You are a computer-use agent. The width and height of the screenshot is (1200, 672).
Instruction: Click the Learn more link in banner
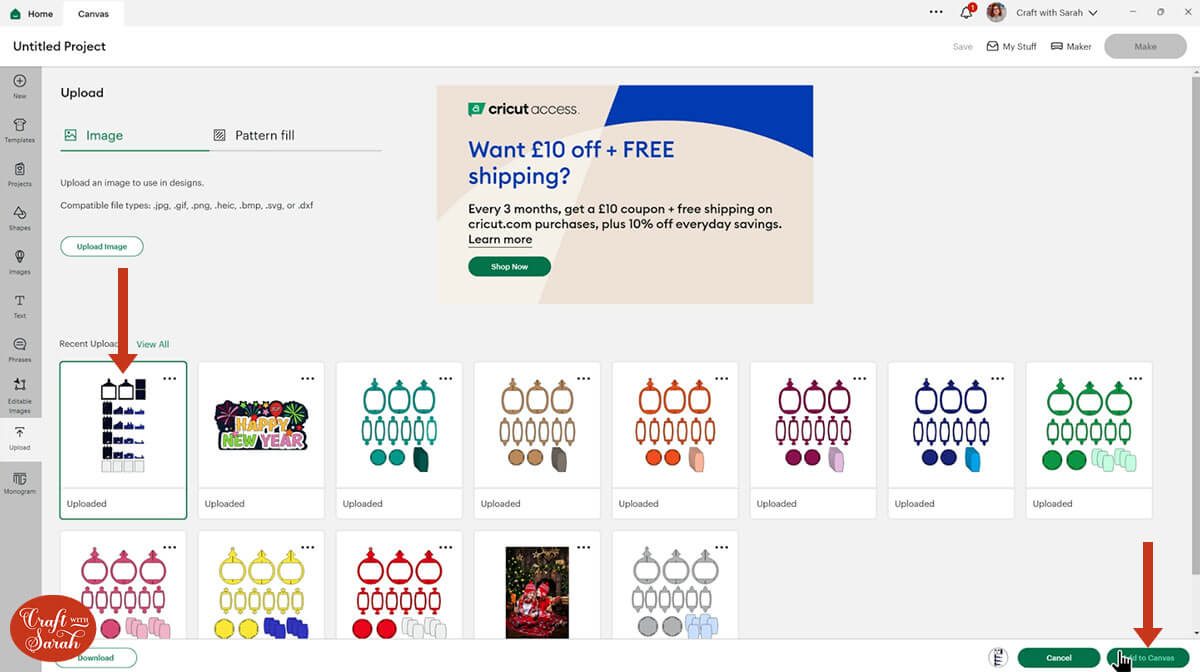tap(500, 240)
